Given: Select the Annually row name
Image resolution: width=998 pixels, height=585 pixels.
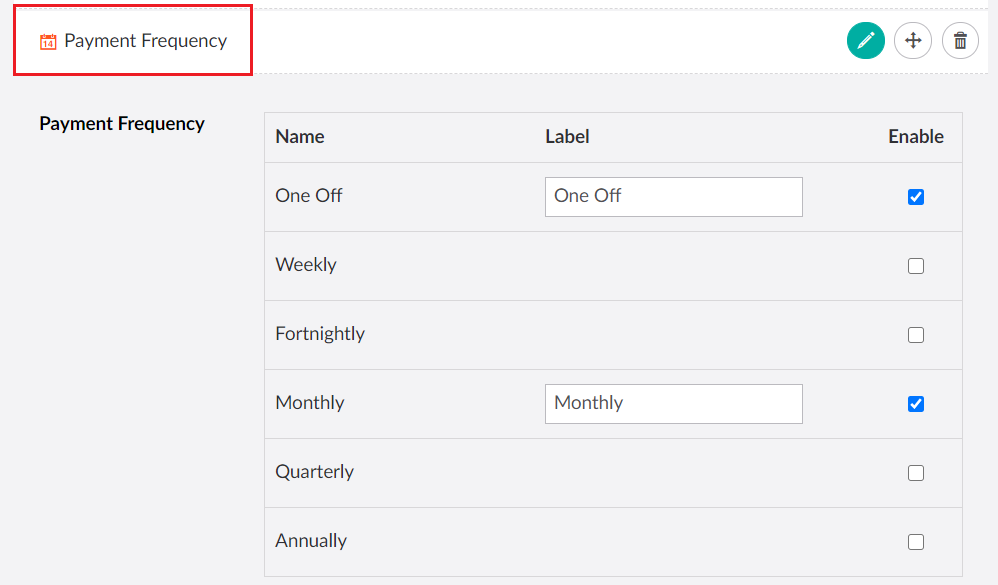Looking at the screenshot, I should click(310, 540).
